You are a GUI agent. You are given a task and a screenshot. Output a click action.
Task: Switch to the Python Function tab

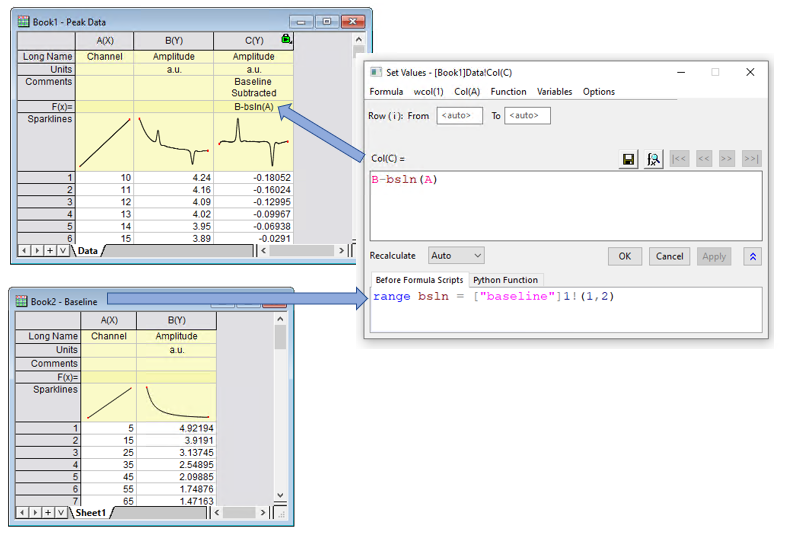(x=505, y=280)
